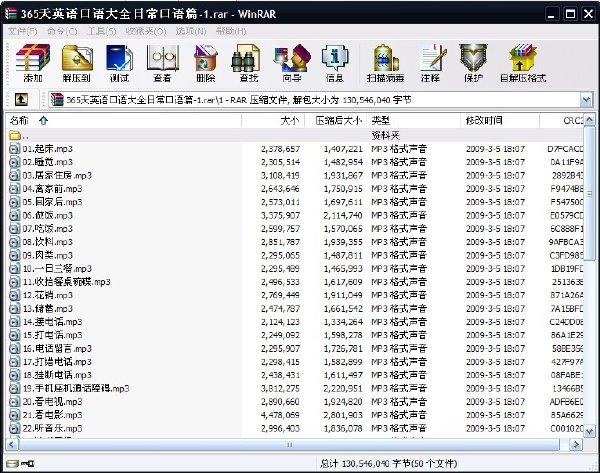Click the 保护 (Protect) shield icon
Screen dimensions: 600x473
pos(473,58)
